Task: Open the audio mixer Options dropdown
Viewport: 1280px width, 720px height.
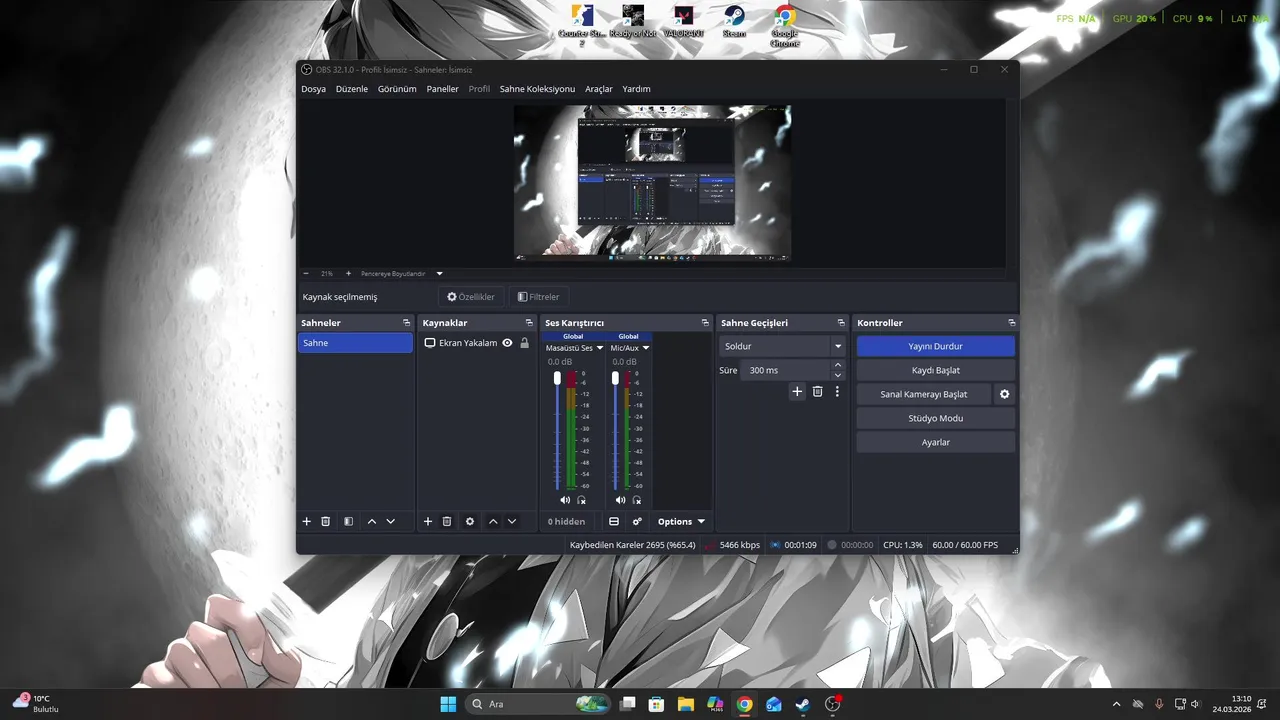Action: point(681,522)
